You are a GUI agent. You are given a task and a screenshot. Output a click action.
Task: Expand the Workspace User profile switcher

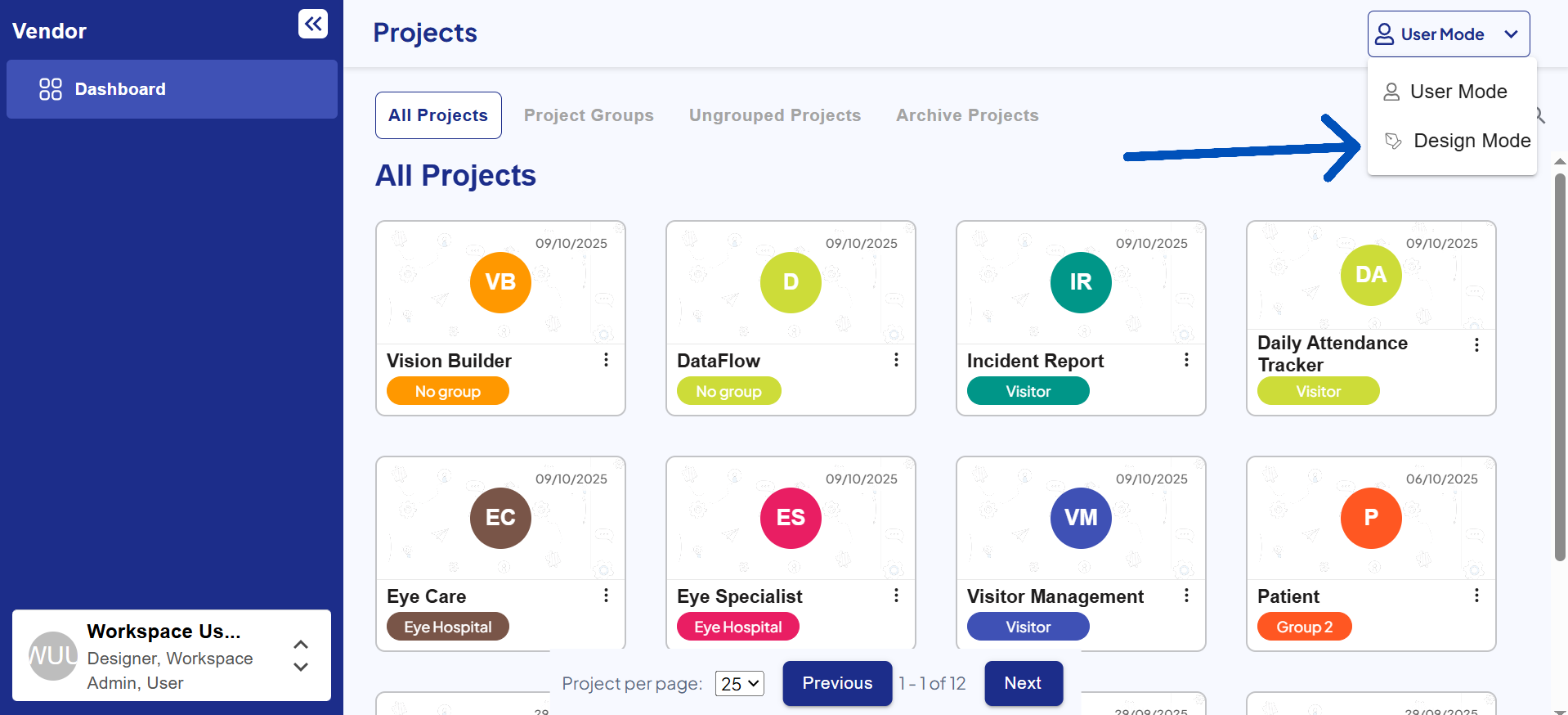coord(301,655)
